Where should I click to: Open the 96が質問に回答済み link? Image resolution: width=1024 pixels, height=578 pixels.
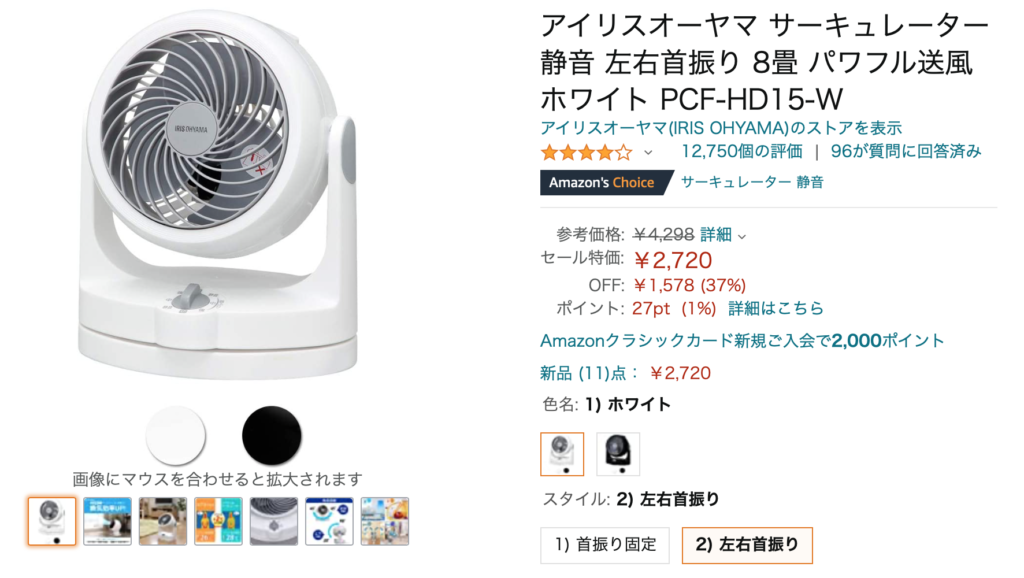[906, 152]
